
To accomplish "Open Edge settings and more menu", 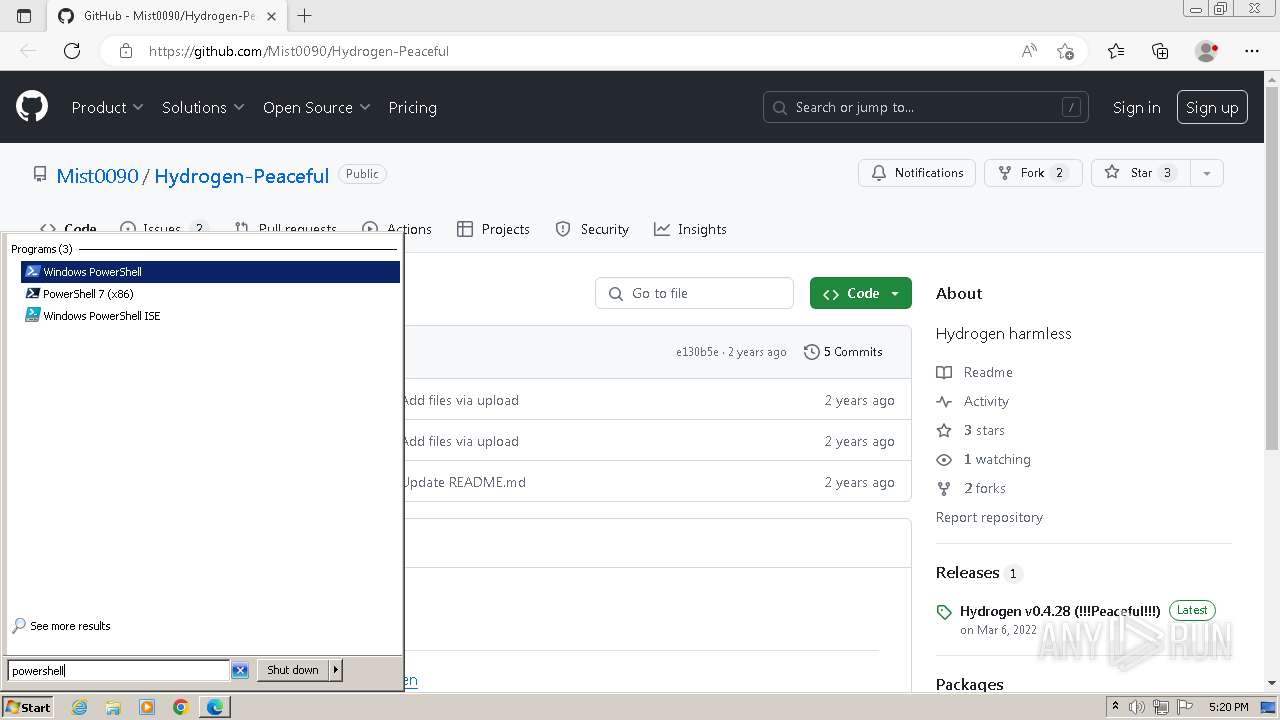I will 1252,51.
